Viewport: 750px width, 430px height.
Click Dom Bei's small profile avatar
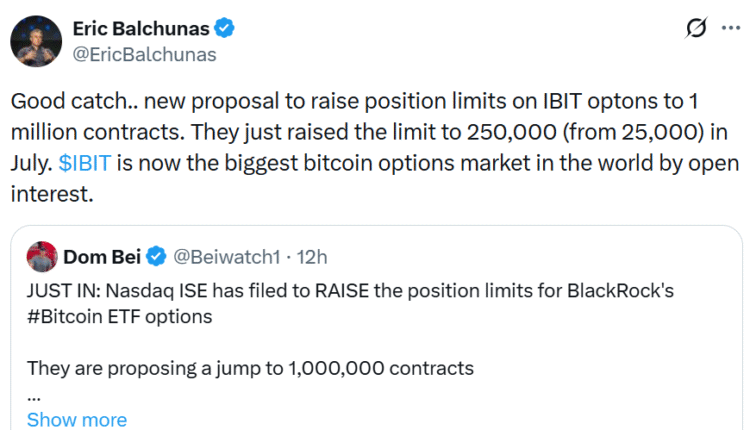[x=43, y=256]
